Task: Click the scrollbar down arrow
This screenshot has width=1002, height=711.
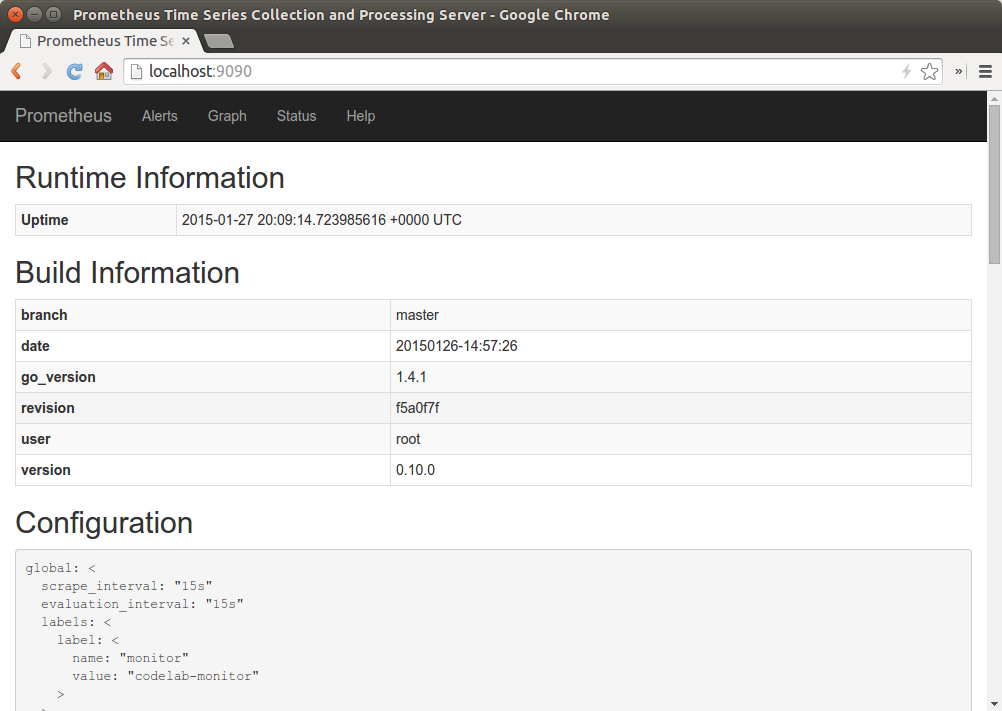Action: click(994, 705)
